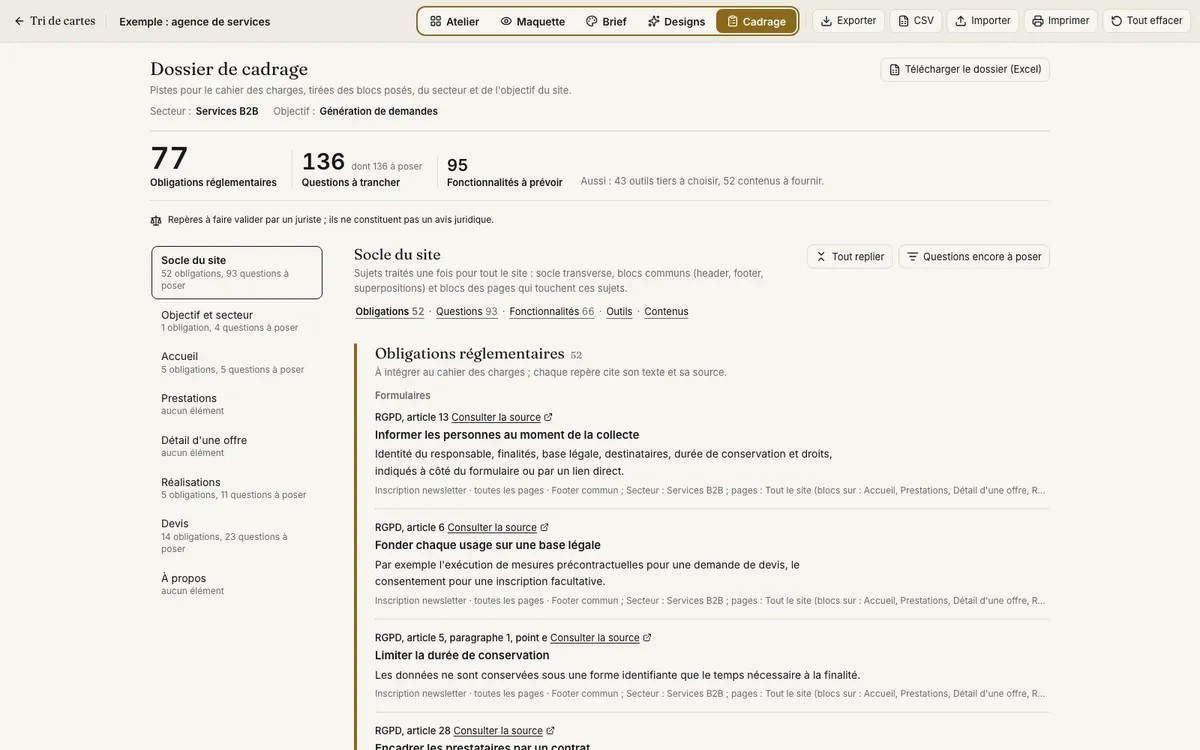Jump to the Outils anchor
The width and height of the screenshot is (1200, 750).
point(619,312)
